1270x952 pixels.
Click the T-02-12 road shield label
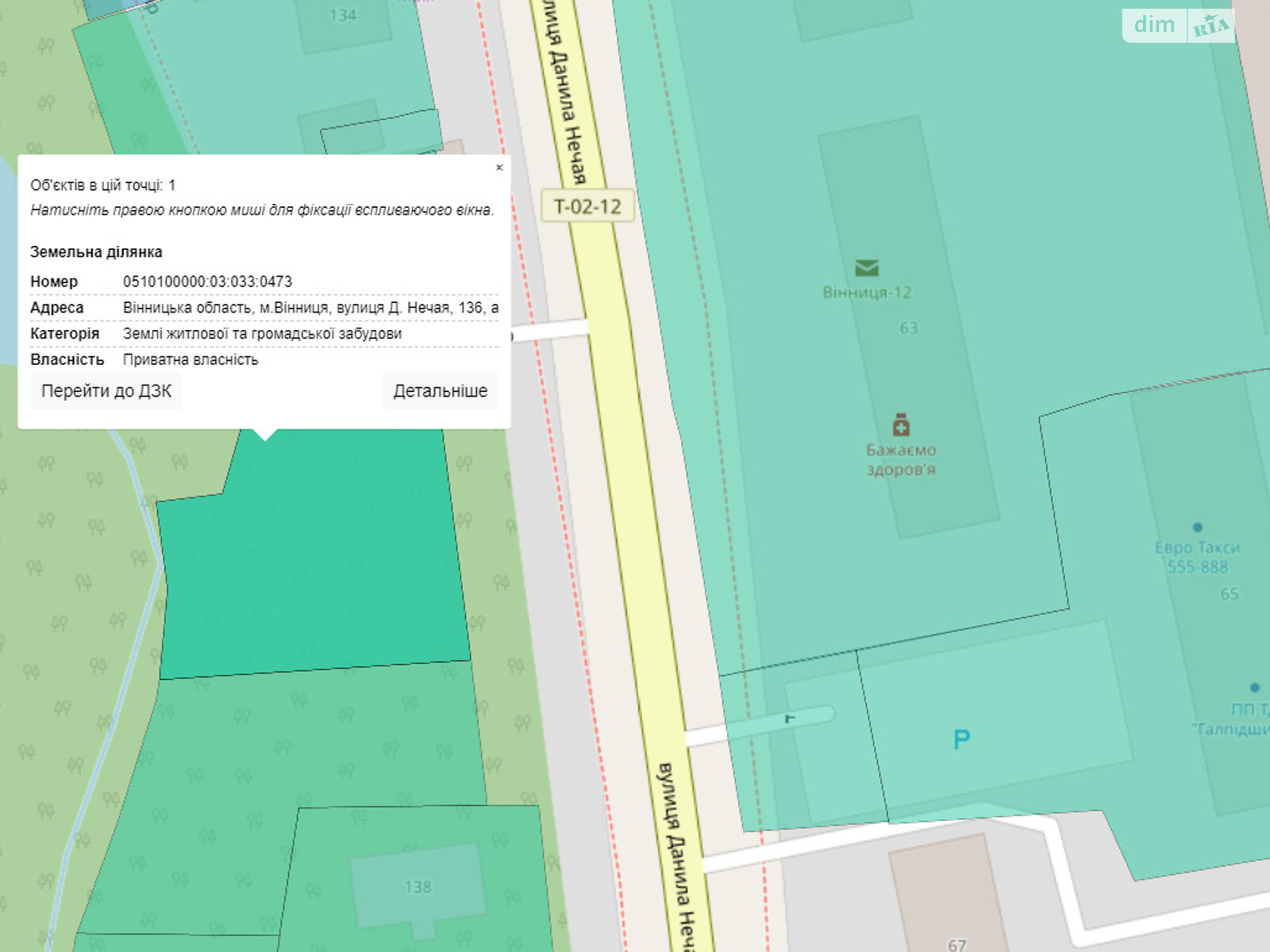587,206
